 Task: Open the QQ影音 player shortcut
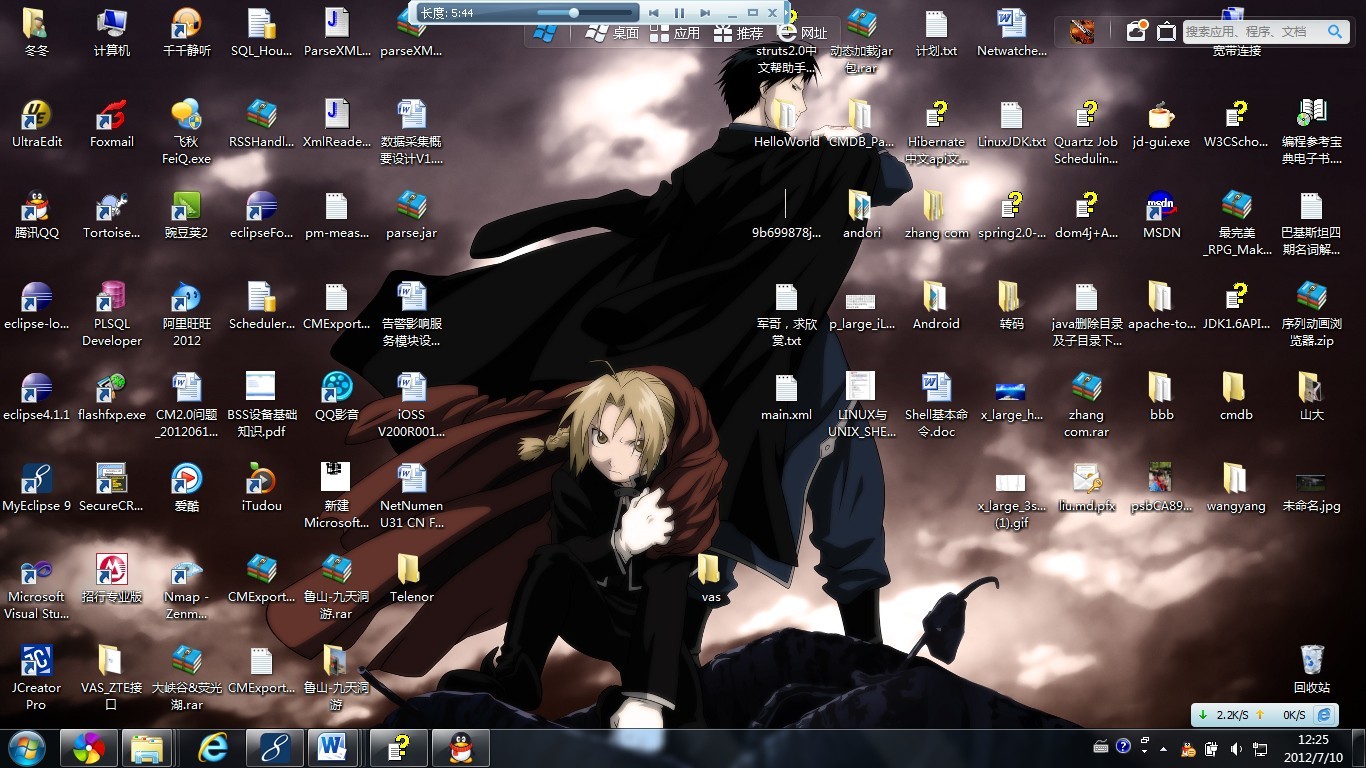[x=337, y=397]
